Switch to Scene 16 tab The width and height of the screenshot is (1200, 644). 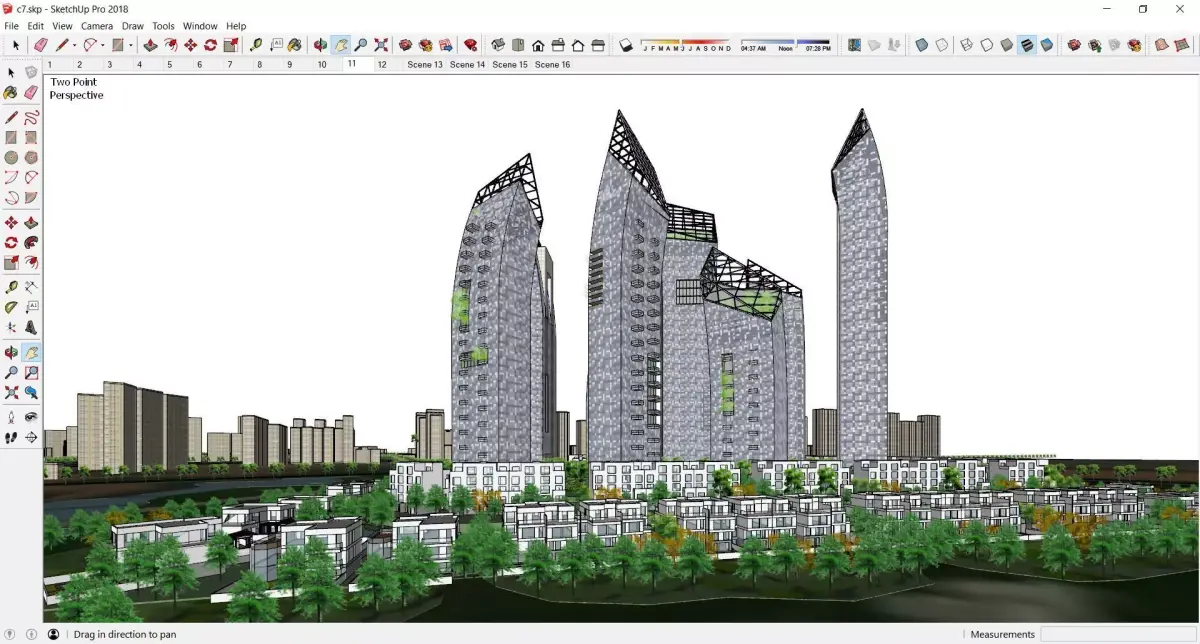click(553, 64)
